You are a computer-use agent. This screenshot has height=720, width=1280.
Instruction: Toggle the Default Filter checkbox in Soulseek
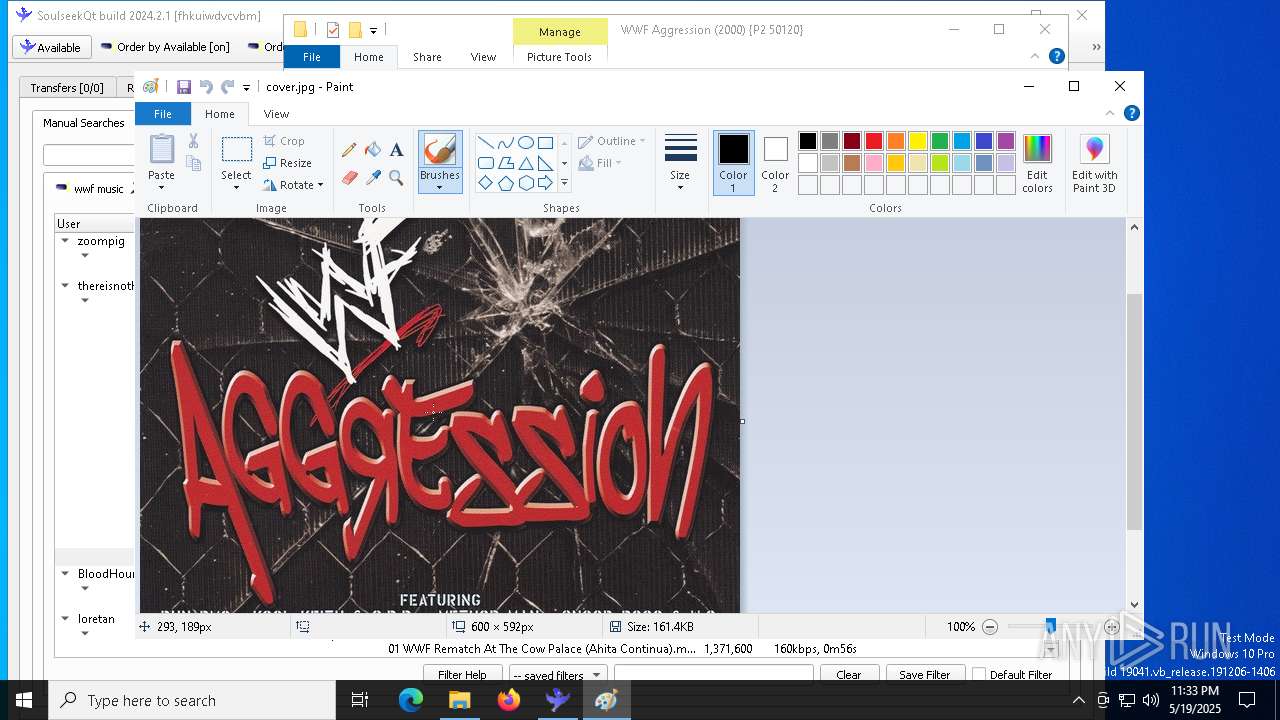979,675
